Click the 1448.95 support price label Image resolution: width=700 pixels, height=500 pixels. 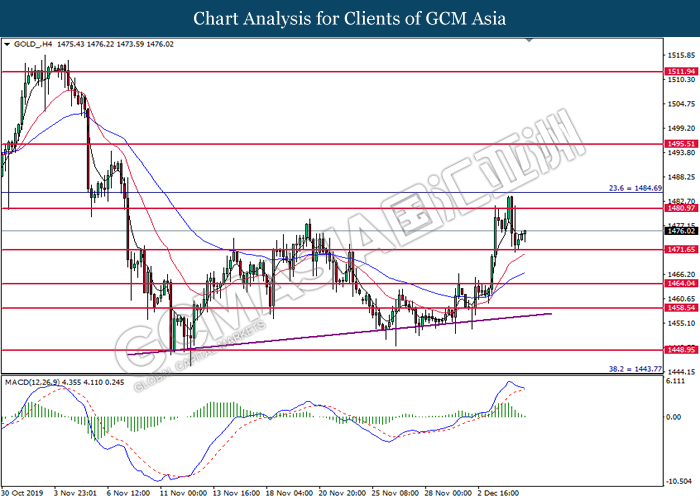click(x=681, y=350)
